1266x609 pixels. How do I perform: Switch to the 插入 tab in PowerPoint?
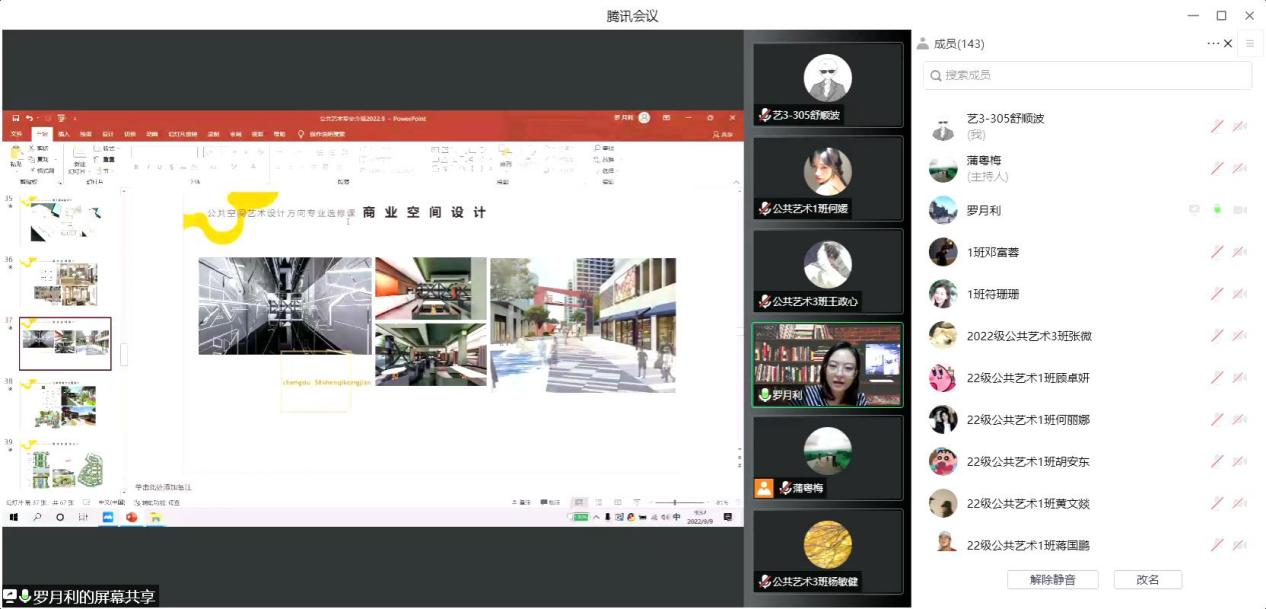point(64,134)
